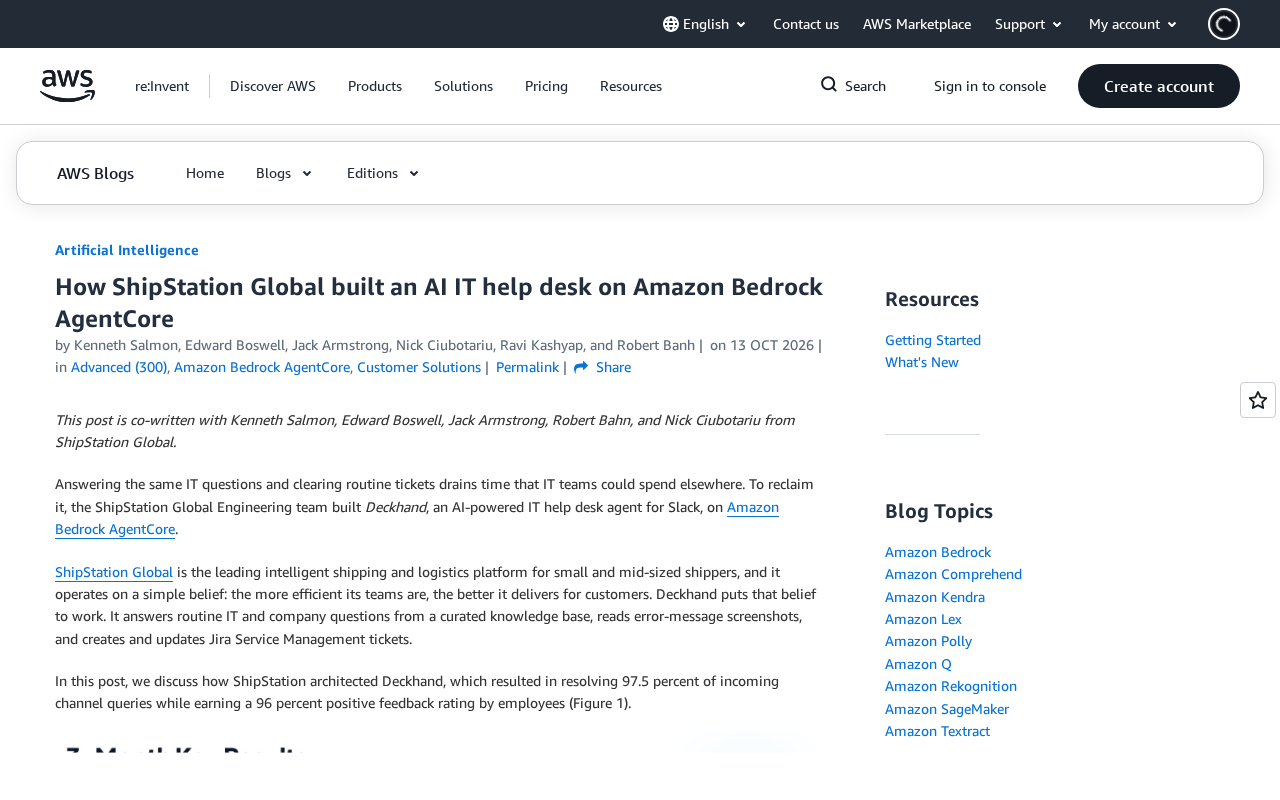Open the Contact us link
Viewport: 1280px width, 800px height.
806,24
